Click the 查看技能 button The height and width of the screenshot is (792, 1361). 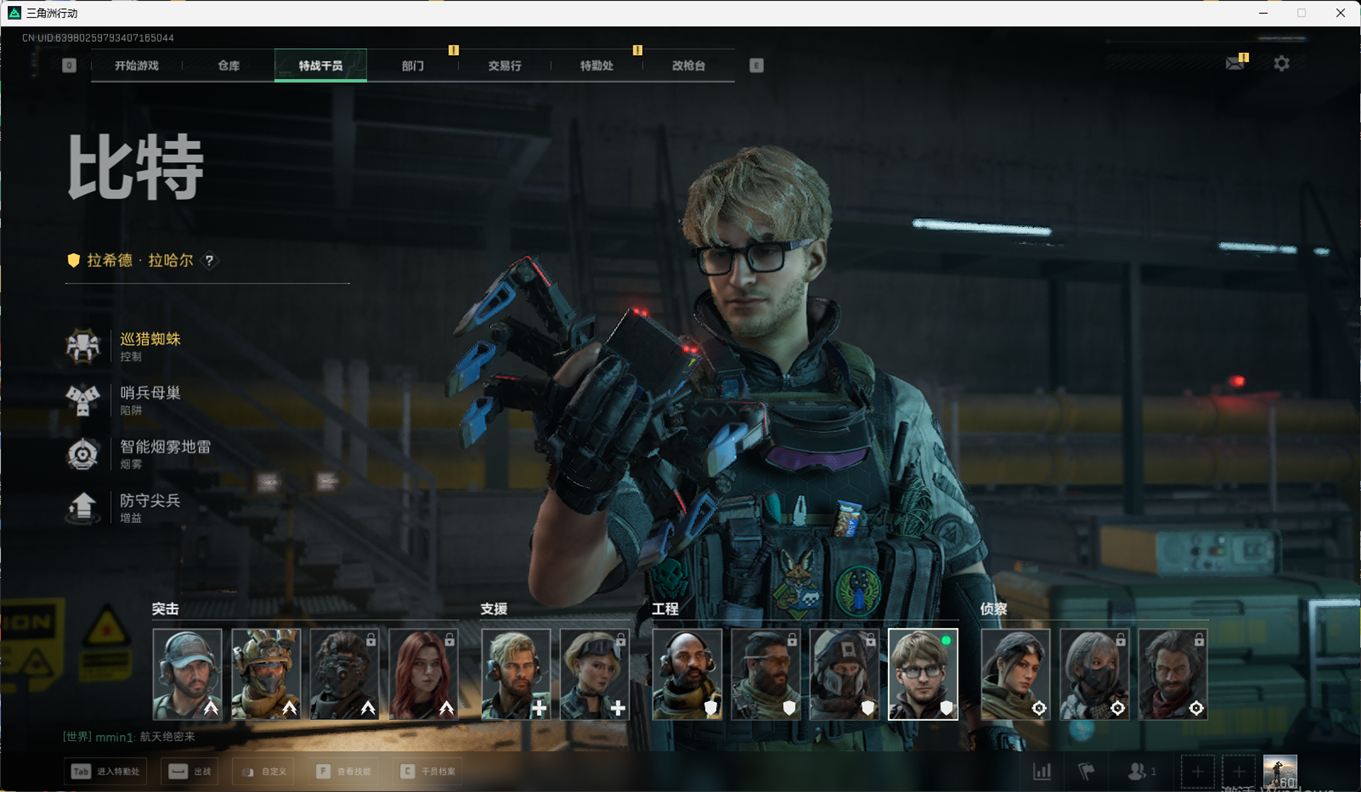coord(344,771)
